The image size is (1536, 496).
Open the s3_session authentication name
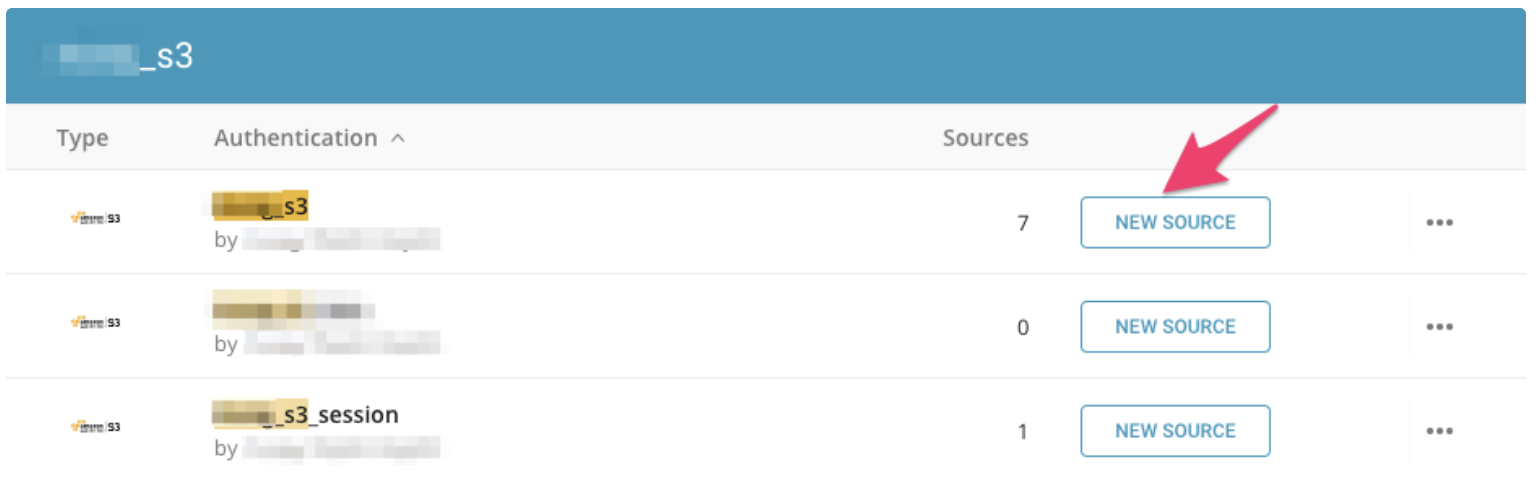(308, 413)
